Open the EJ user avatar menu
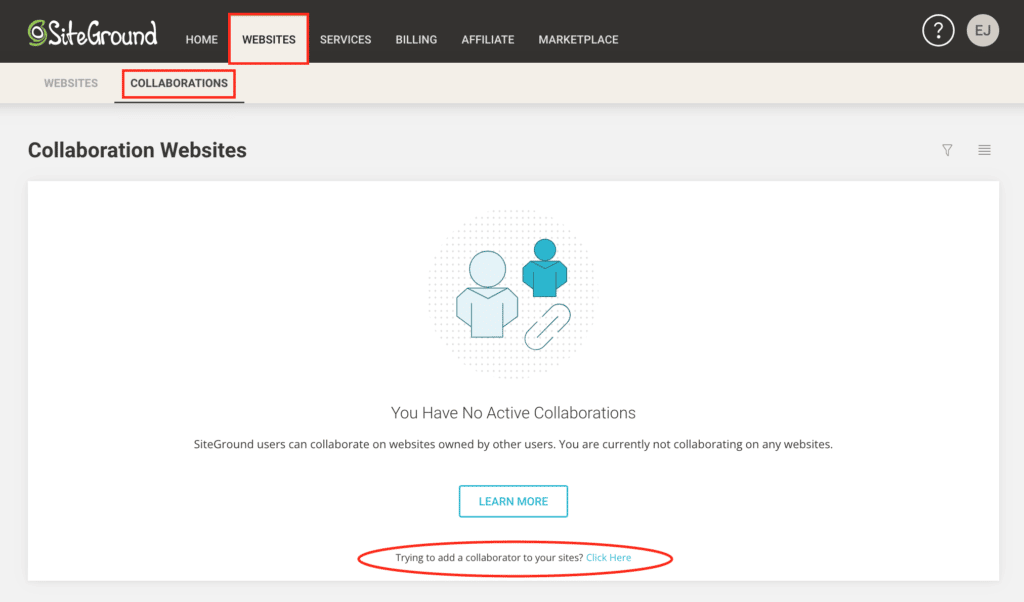This screenshot has height=602, width=1024. point(982,31)
